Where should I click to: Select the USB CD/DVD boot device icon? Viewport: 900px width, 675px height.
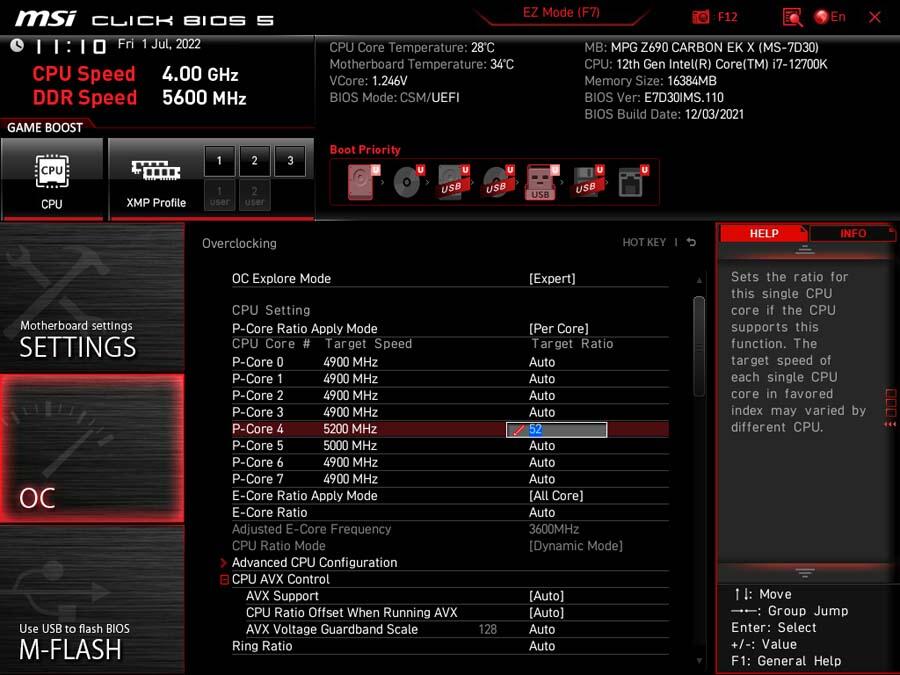pos(498,182)
